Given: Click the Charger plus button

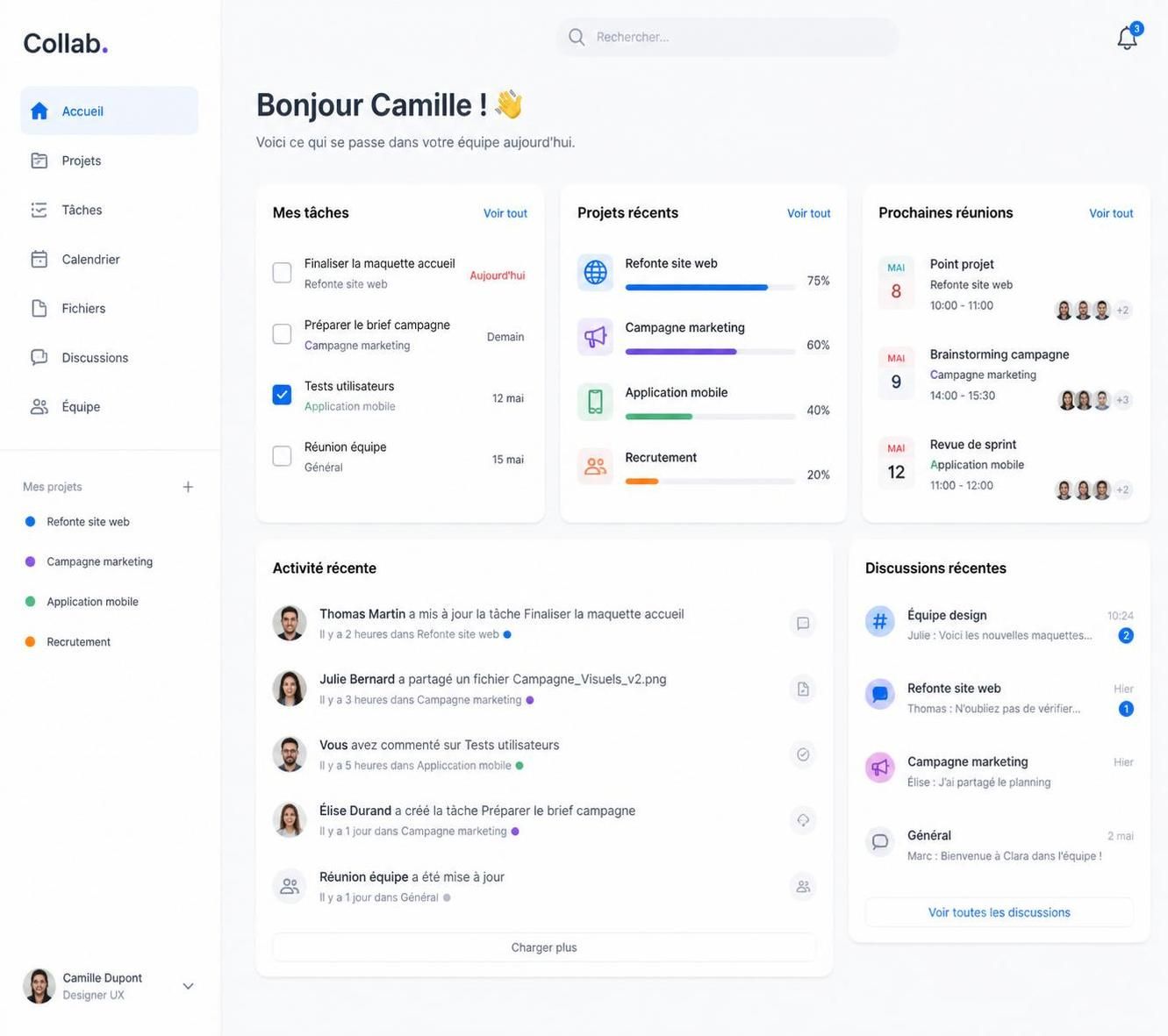Looking at the screenshot, I should [x=544, y=947].
